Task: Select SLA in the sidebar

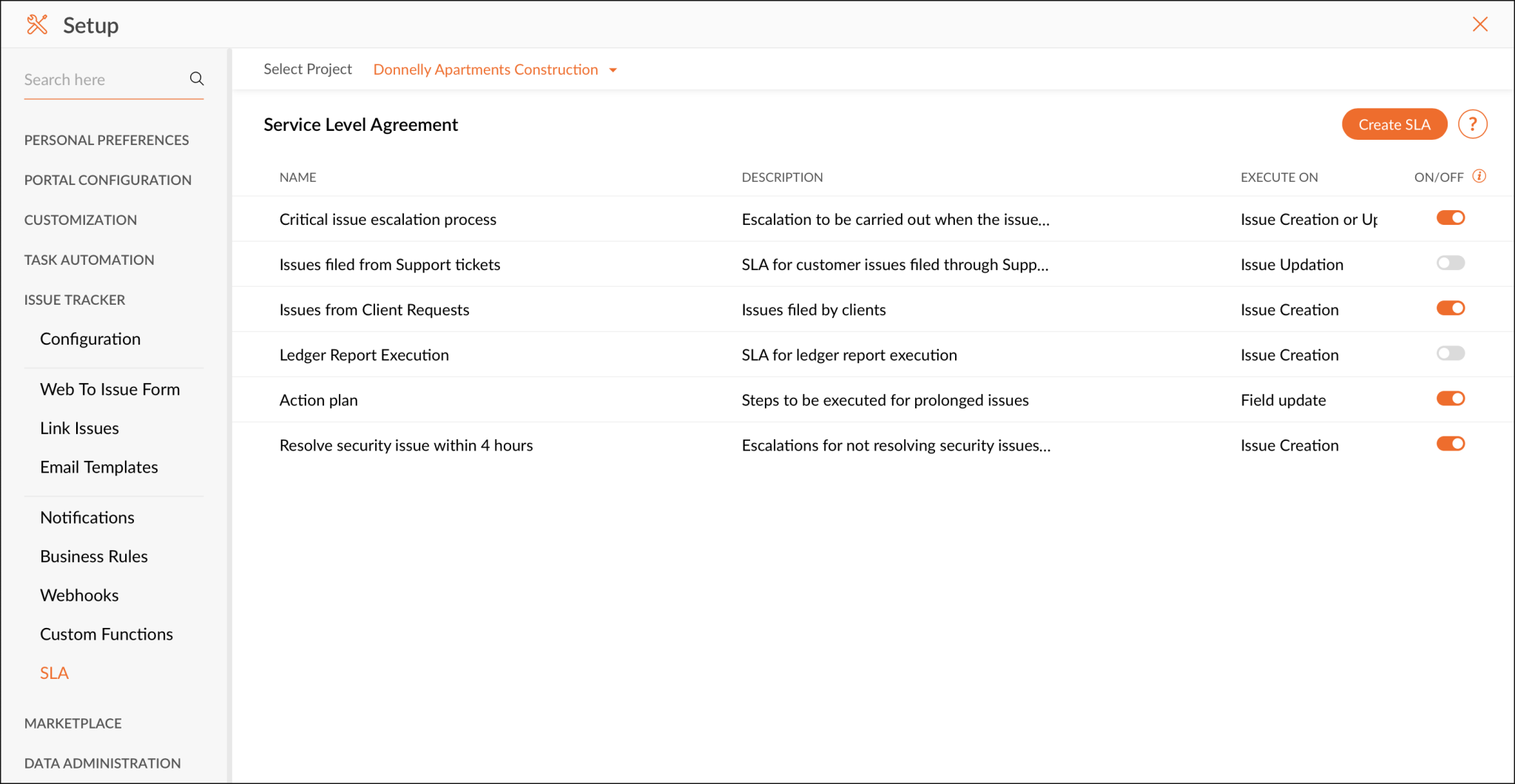Action: 54,672
